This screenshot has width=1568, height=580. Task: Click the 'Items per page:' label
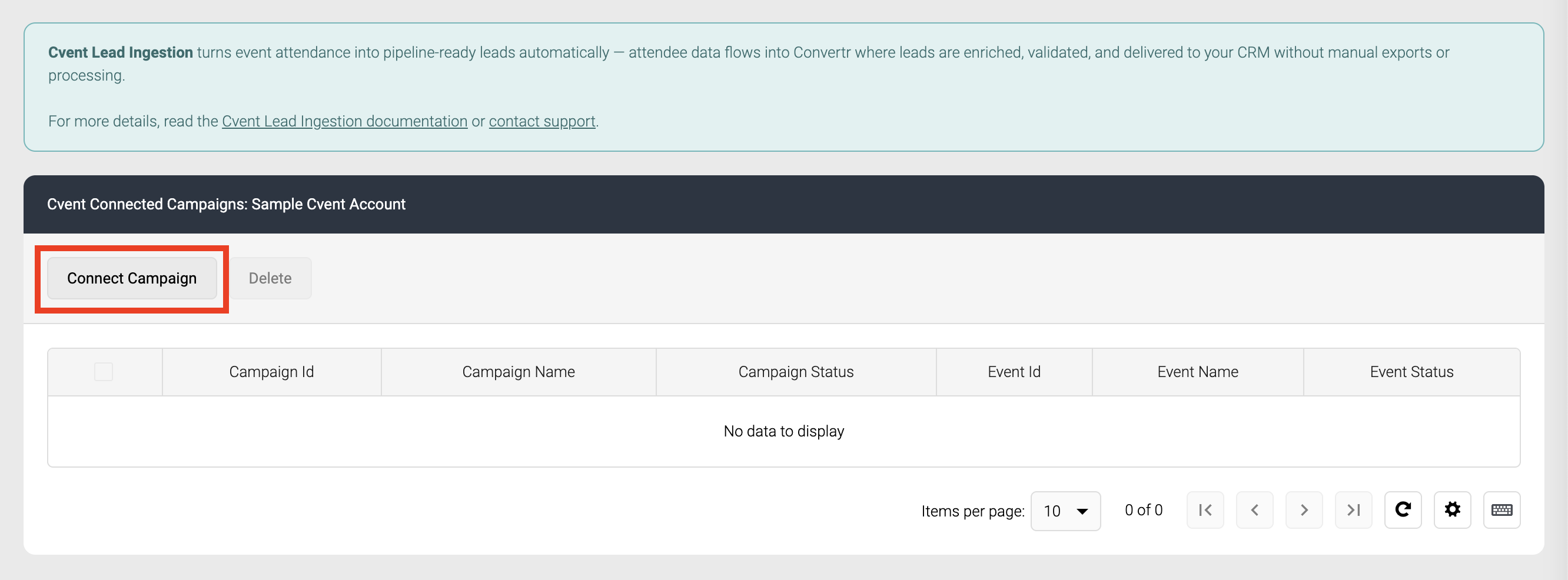973,511
